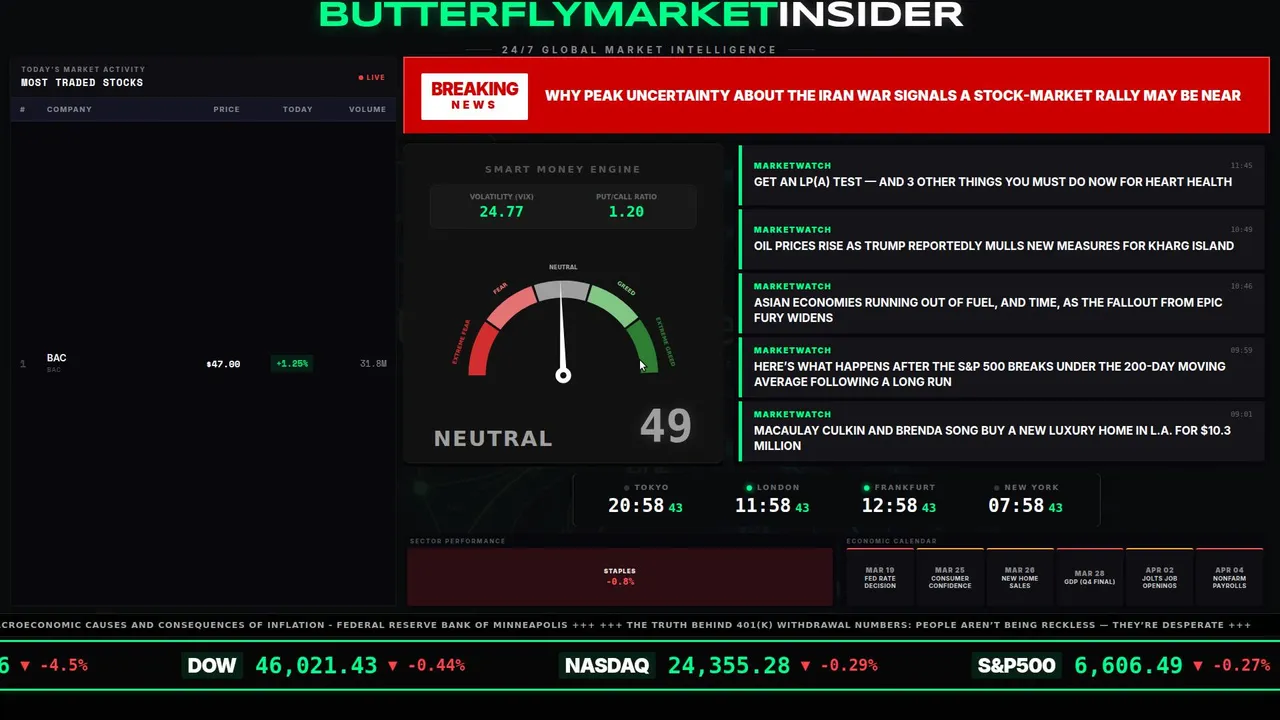The width and height of the screenshot is (1280, 720).
Task: Click the New York clock 07:58
Action: click(x=1016, y=506)
